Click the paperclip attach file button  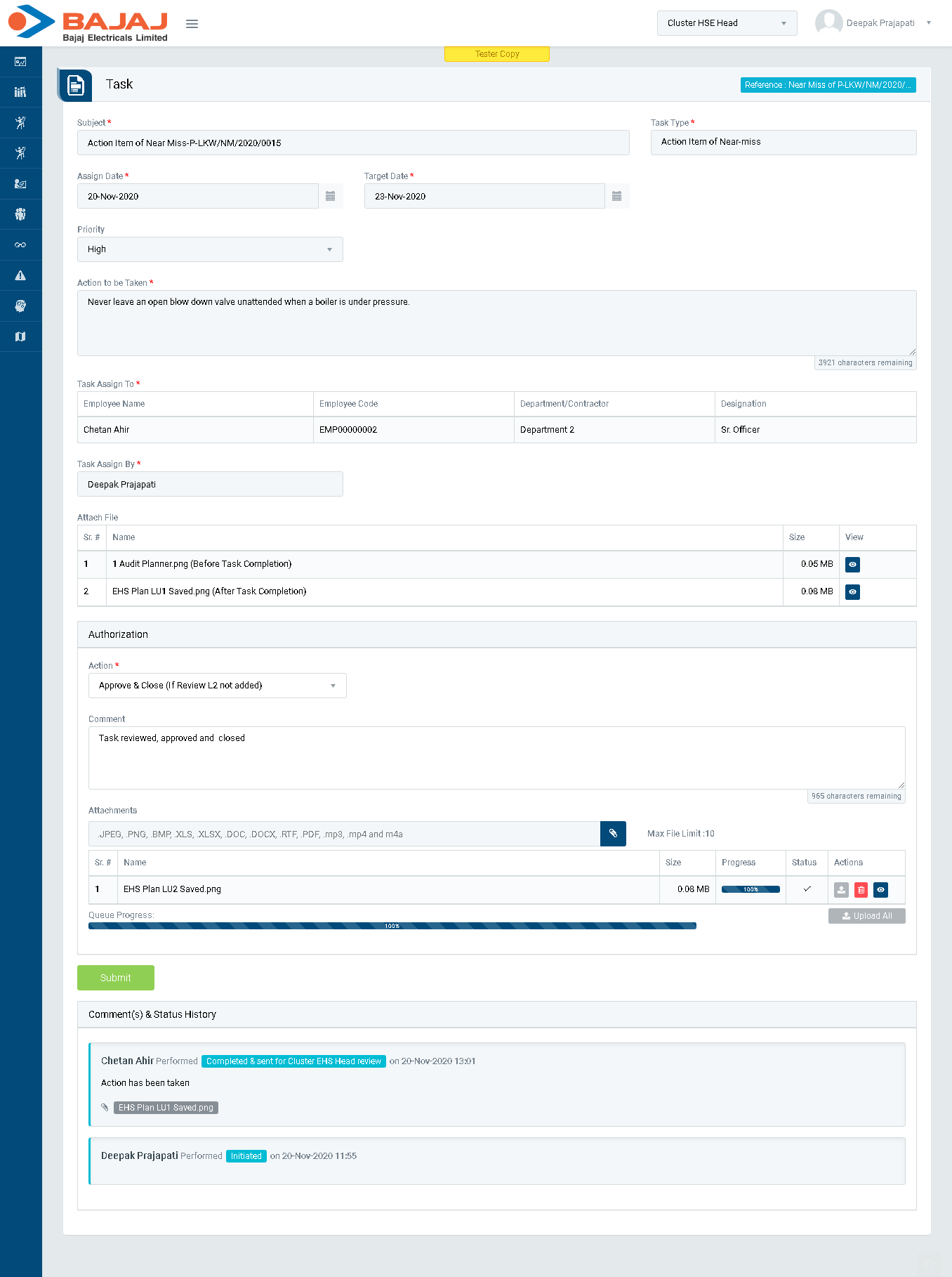pyautogui.click(x=613, y=834)
